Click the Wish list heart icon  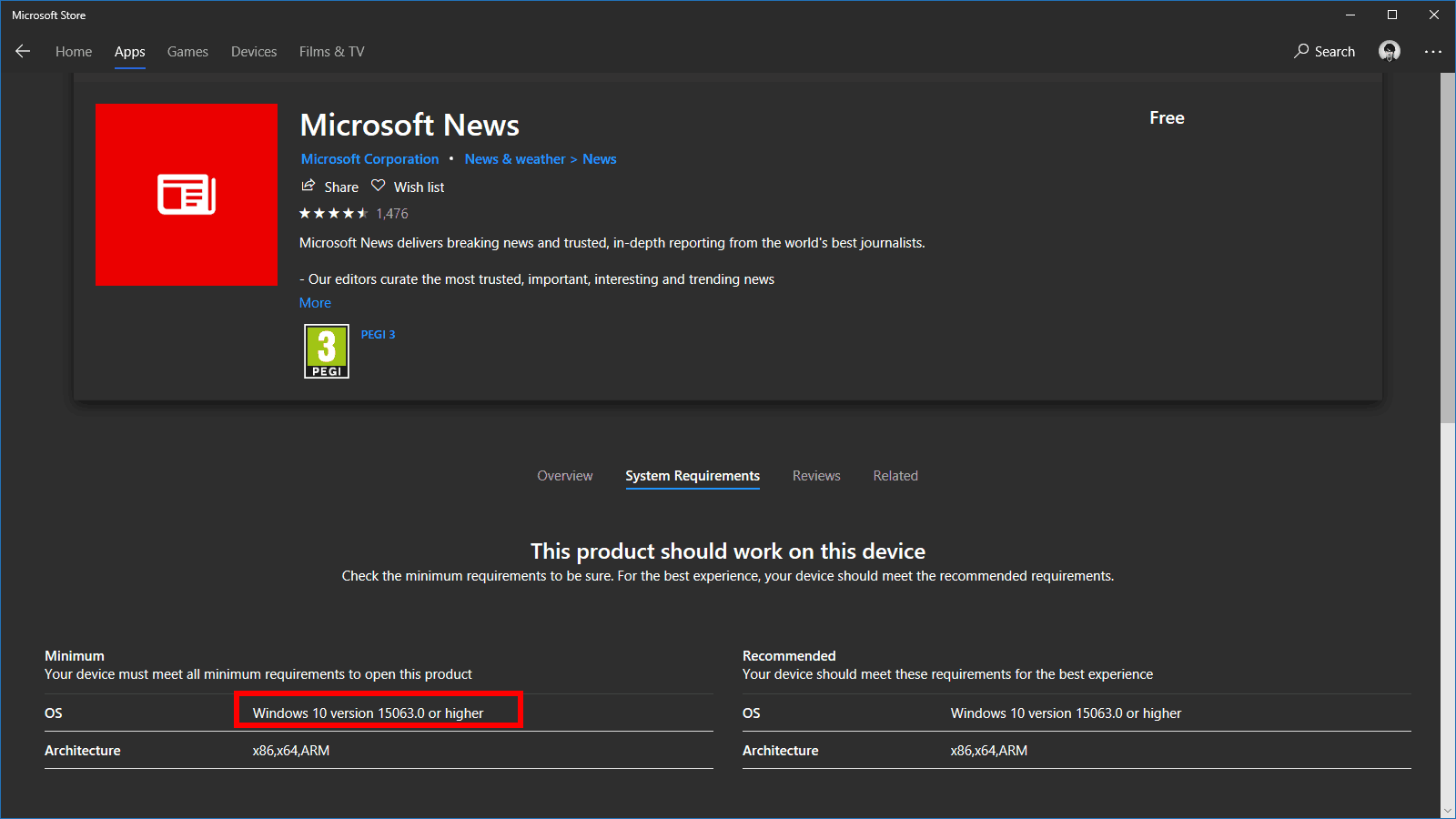[379, 186]
